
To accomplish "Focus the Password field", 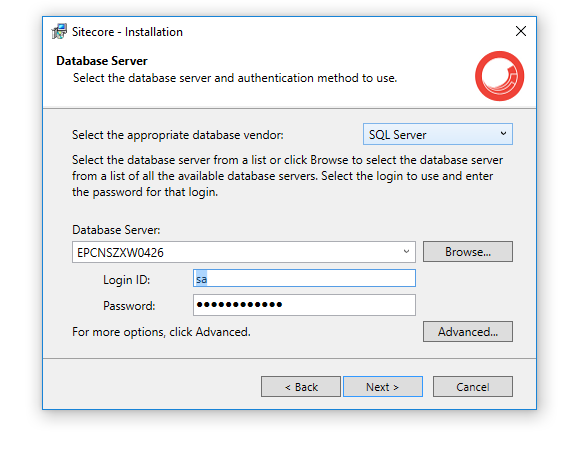I will click(x=304, y=305).
